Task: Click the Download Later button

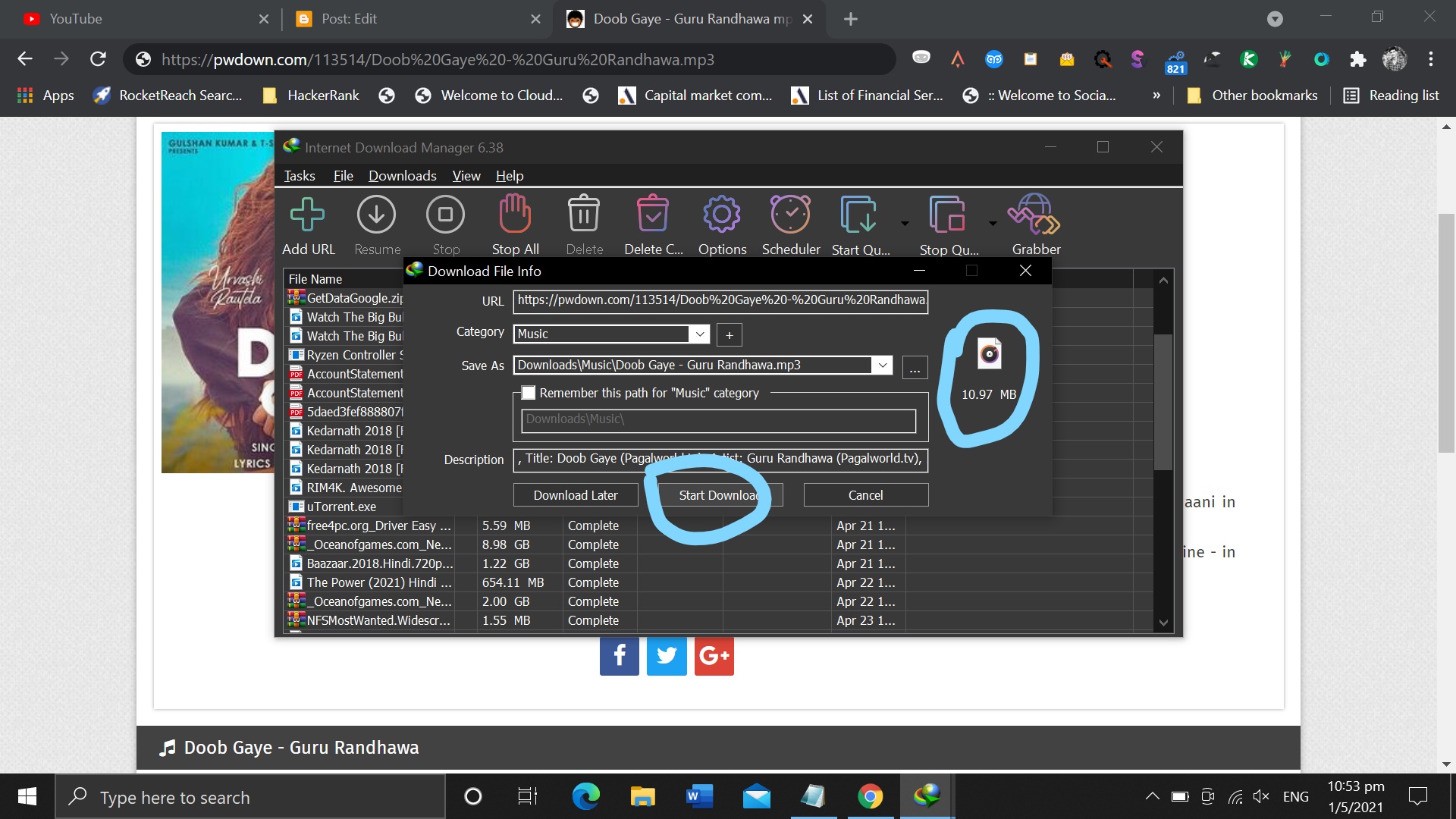Action: (576, 495)
